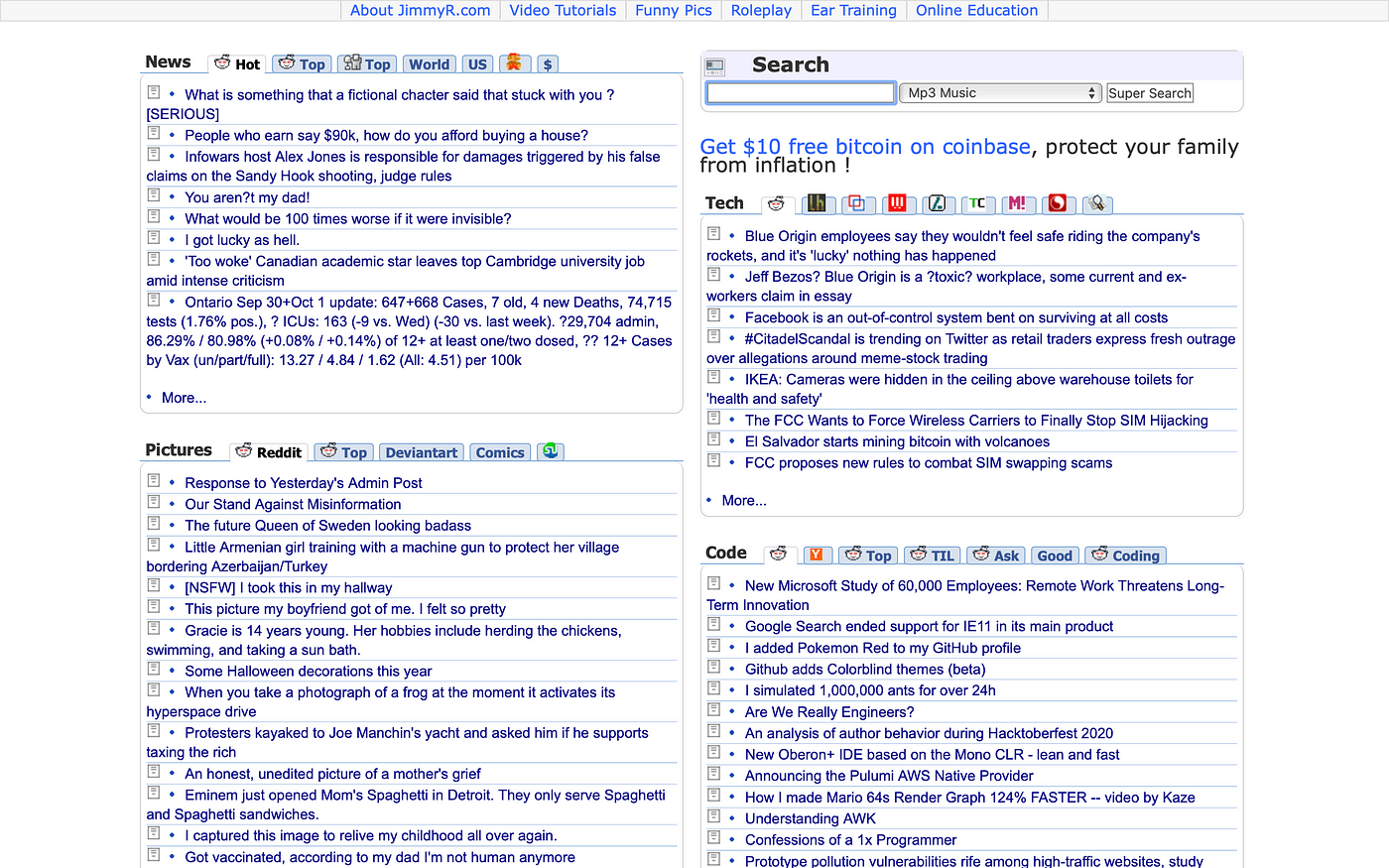Open the Mp3 Music search dropdown
The height and width of the screenshot is (868, 1389).
[x=1000, y=92]
